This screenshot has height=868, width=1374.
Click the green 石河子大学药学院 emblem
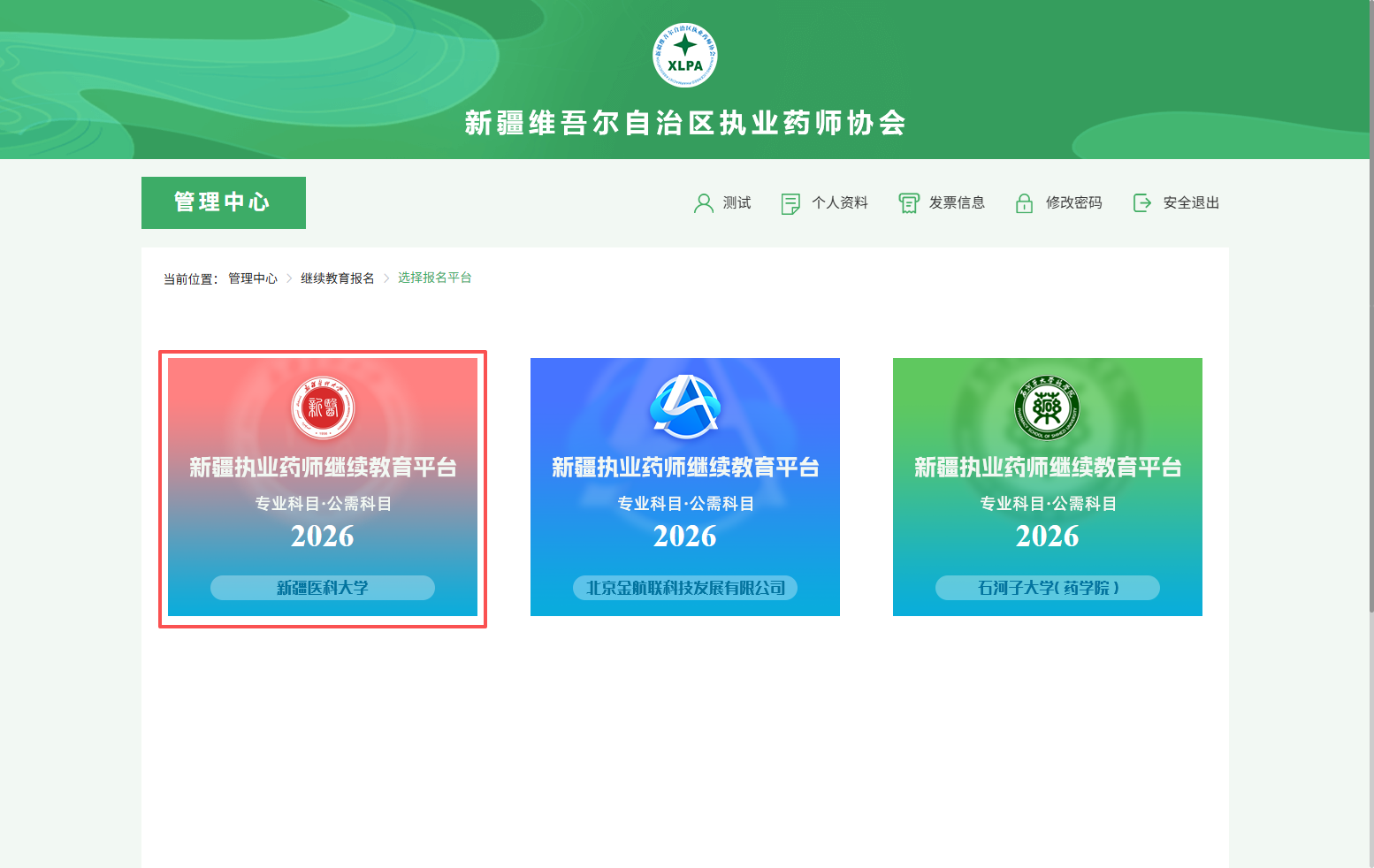1047,407
